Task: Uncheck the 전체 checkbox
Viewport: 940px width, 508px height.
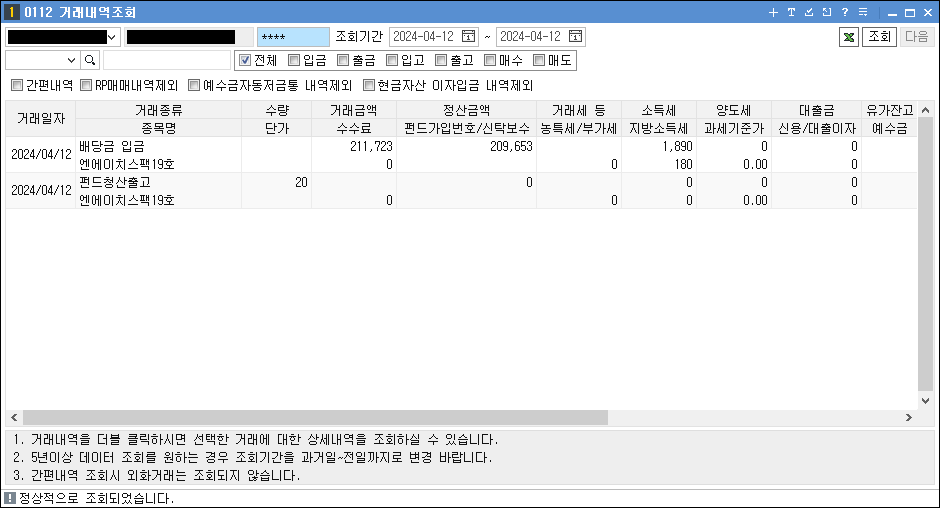Action: [x=245, y=60]
